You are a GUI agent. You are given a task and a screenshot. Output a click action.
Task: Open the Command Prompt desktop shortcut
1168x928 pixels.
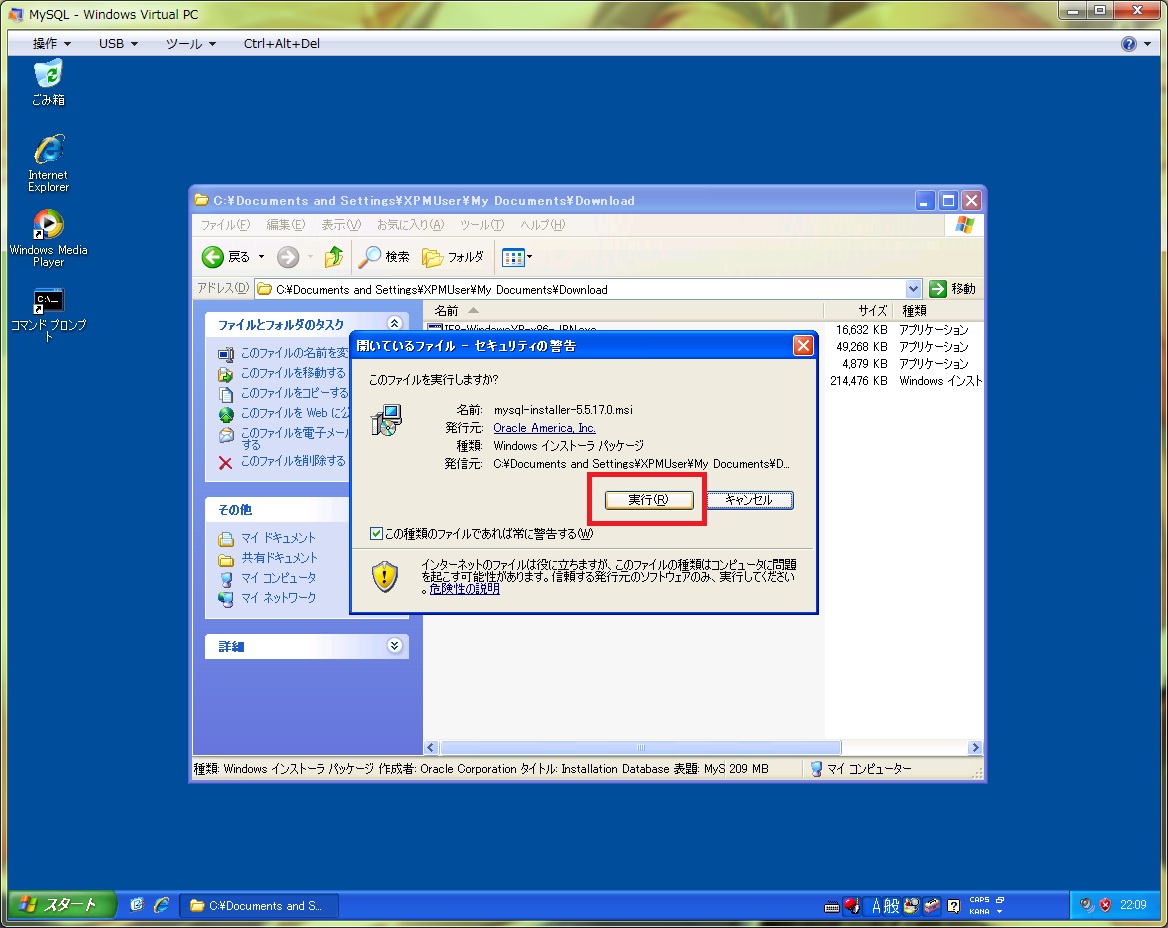pos(48,314)
